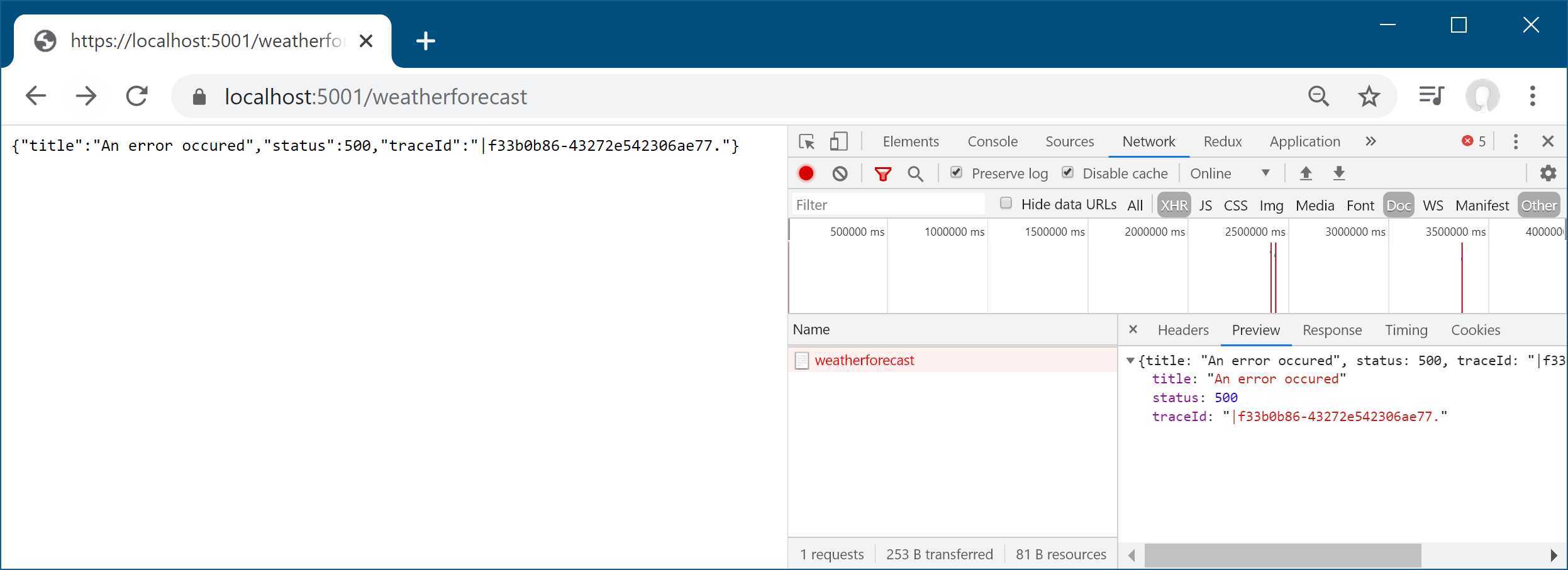The height and width of the screenshot is (570, 1568).
Task: Enable Hide data URLs checkbox
Action: point(1006,203)
